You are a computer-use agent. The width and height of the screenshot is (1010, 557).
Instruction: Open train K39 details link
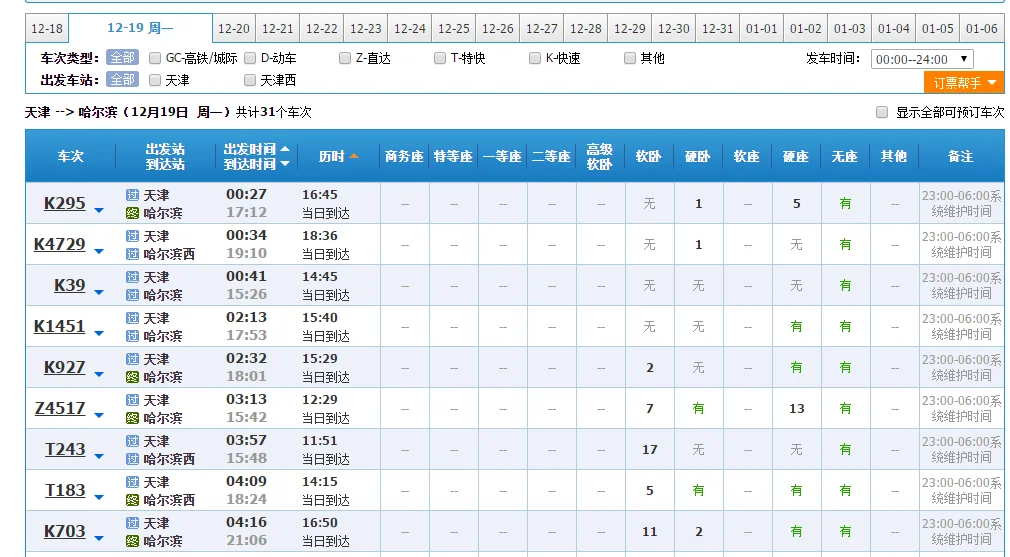tap(70, 285)
